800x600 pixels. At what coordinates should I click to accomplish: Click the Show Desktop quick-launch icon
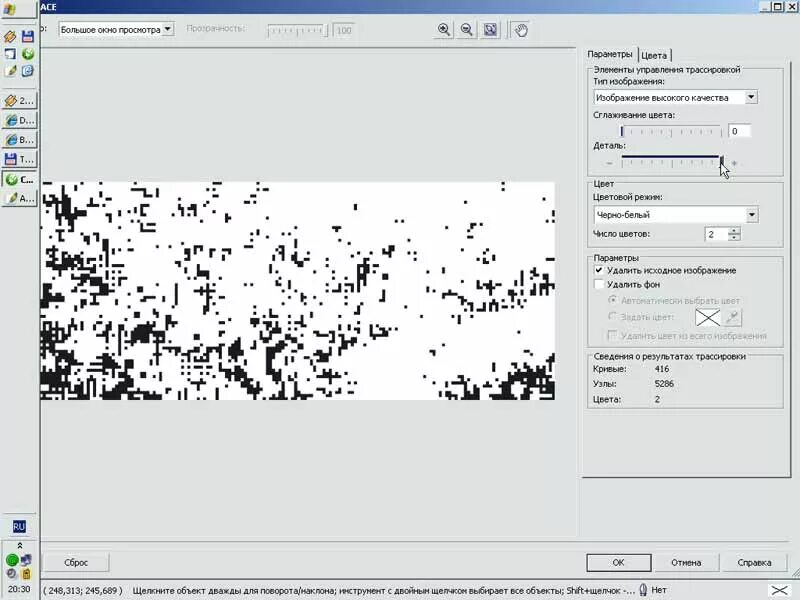coord(10,54)
